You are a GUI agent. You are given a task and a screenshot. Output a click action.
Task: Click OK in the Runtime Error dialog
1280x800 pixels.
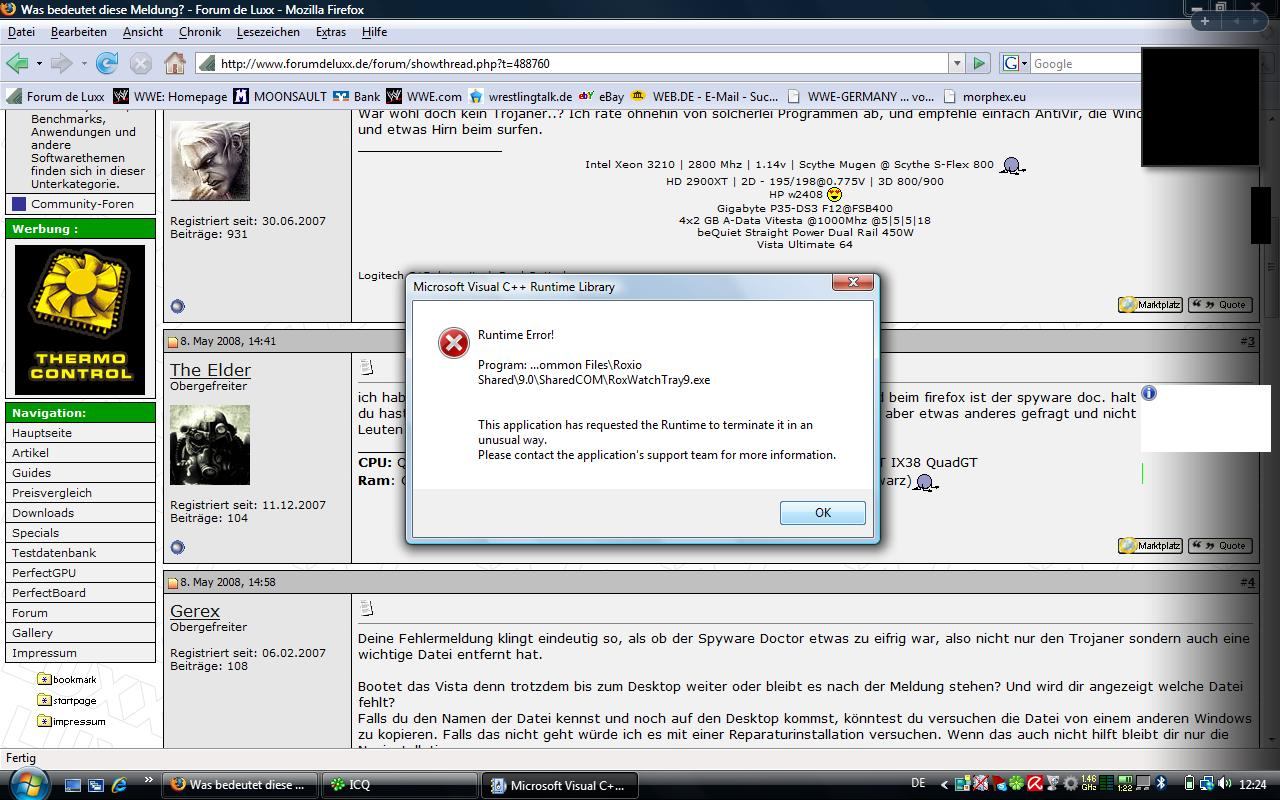tap(822, 512)
